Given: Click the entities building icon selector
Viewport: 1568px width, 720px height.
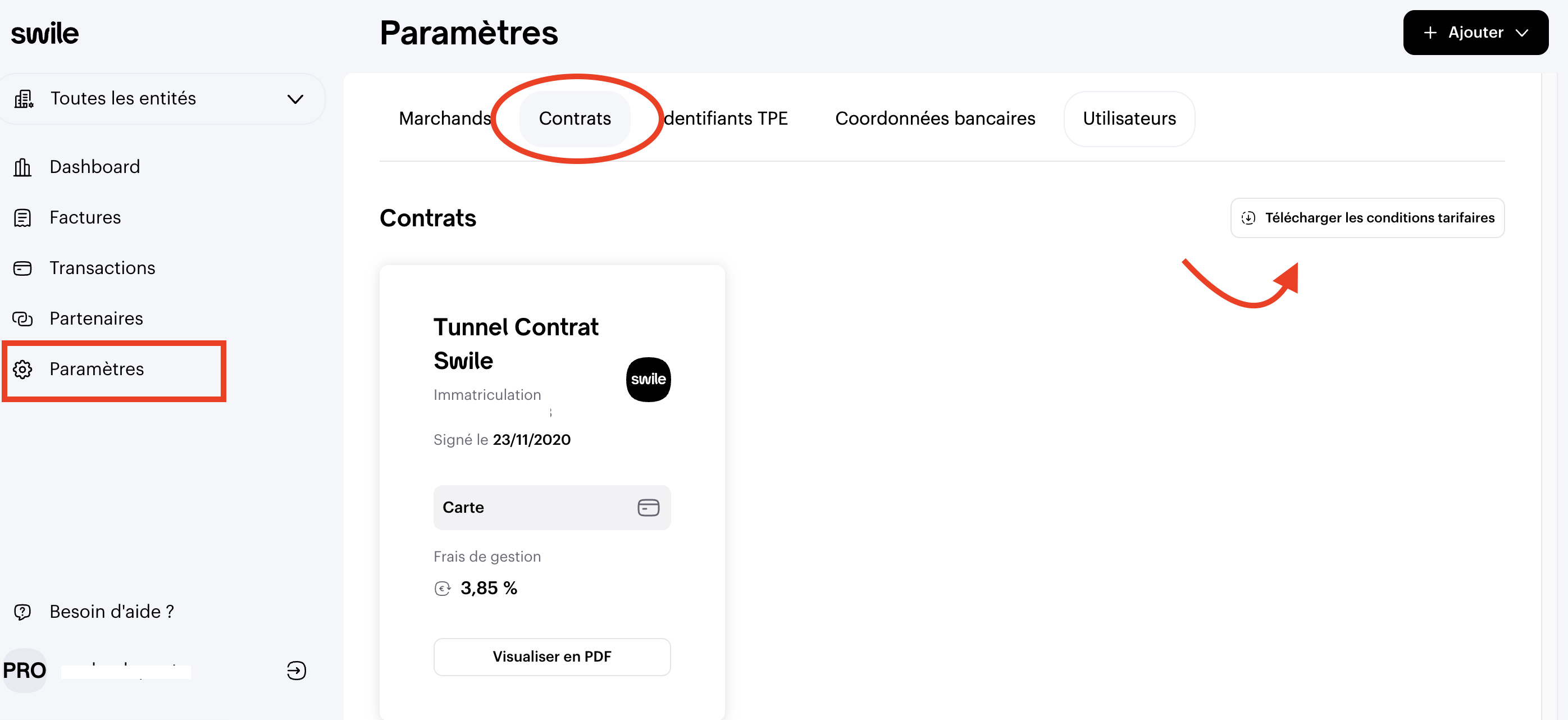Looking at the screenshot, I should (24, 99).
